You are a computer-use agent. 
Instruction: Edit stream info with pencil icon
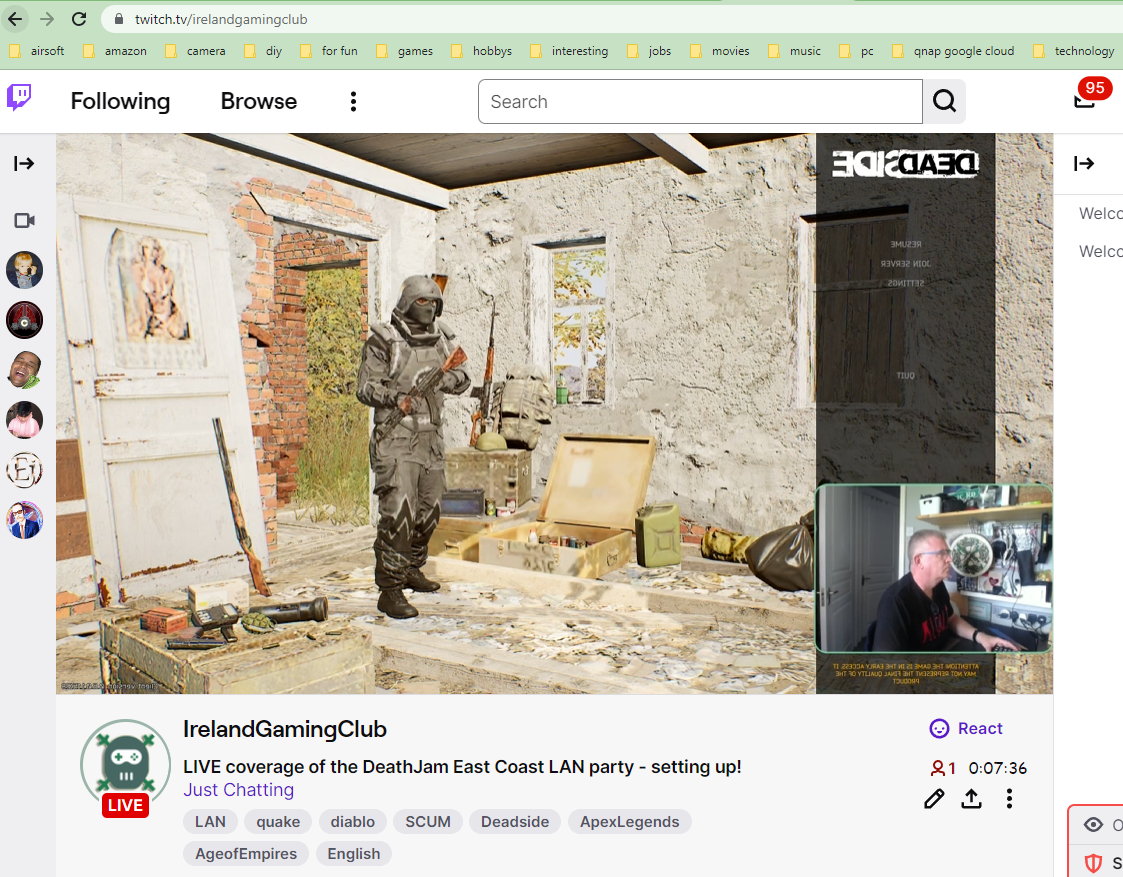point(933,798)
